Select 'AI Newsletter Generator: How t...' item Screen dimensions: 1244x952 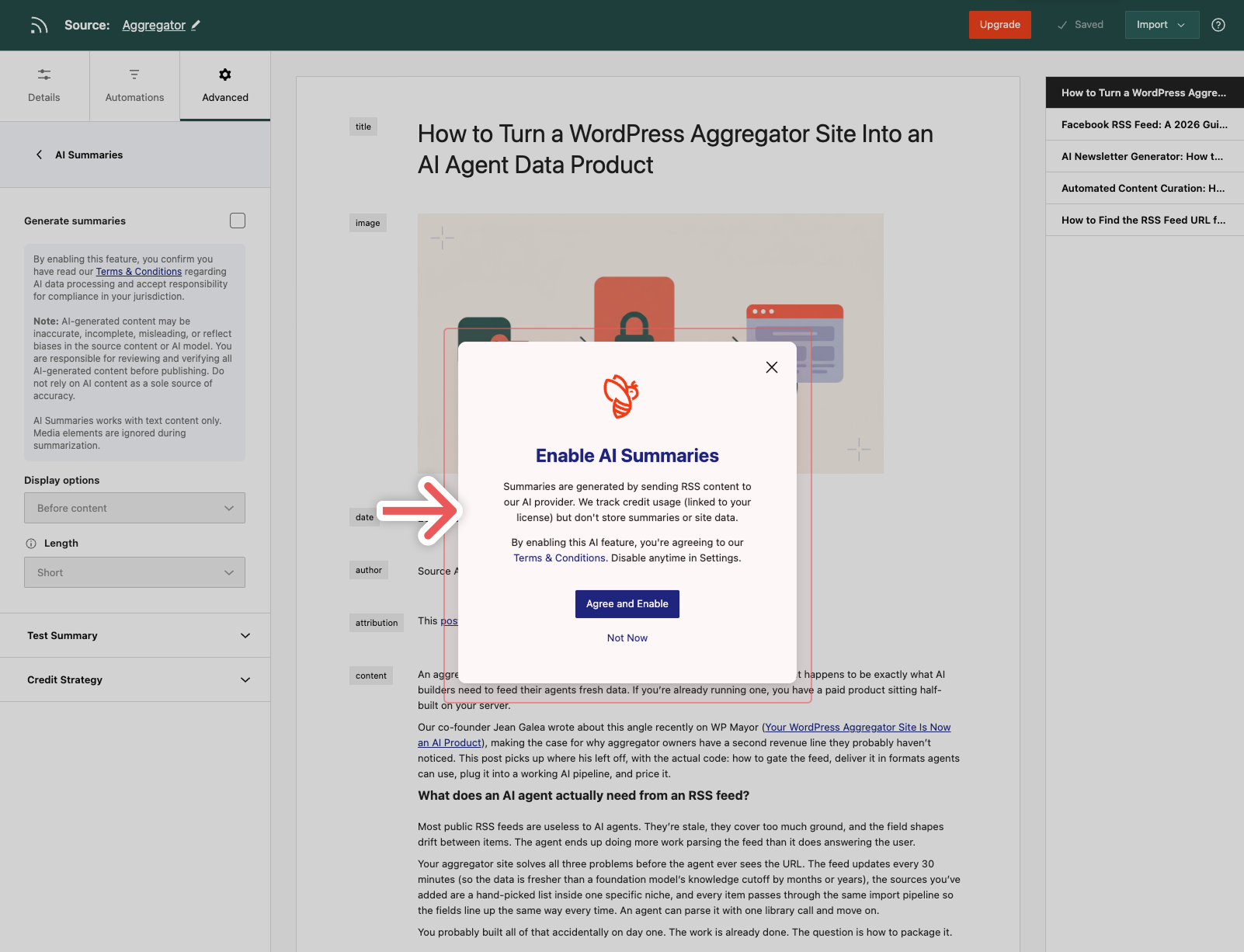click(x=1145, y=156)
